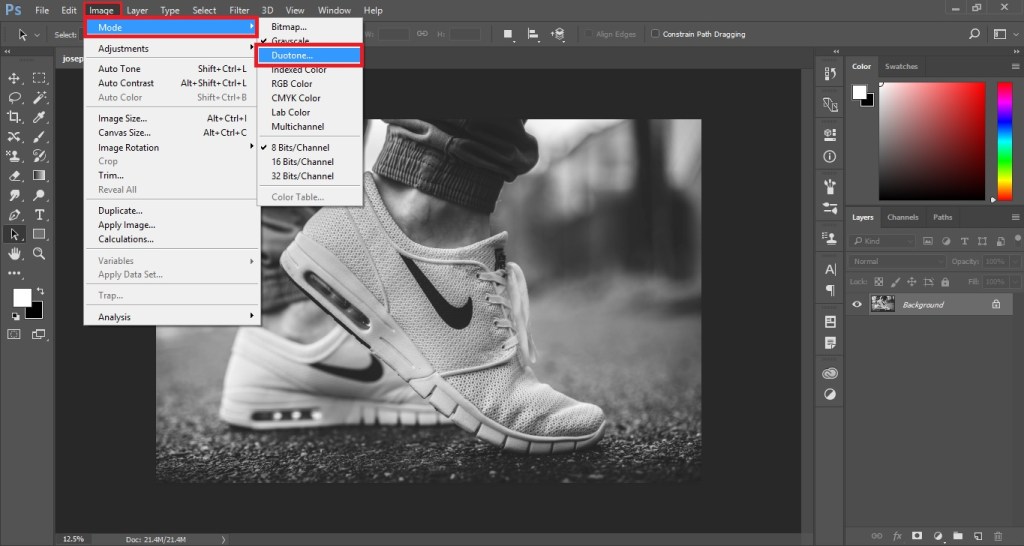1024x546 pixels.
Task: Select the Rectangular Marquee tool
Action: tap(39, 78)
